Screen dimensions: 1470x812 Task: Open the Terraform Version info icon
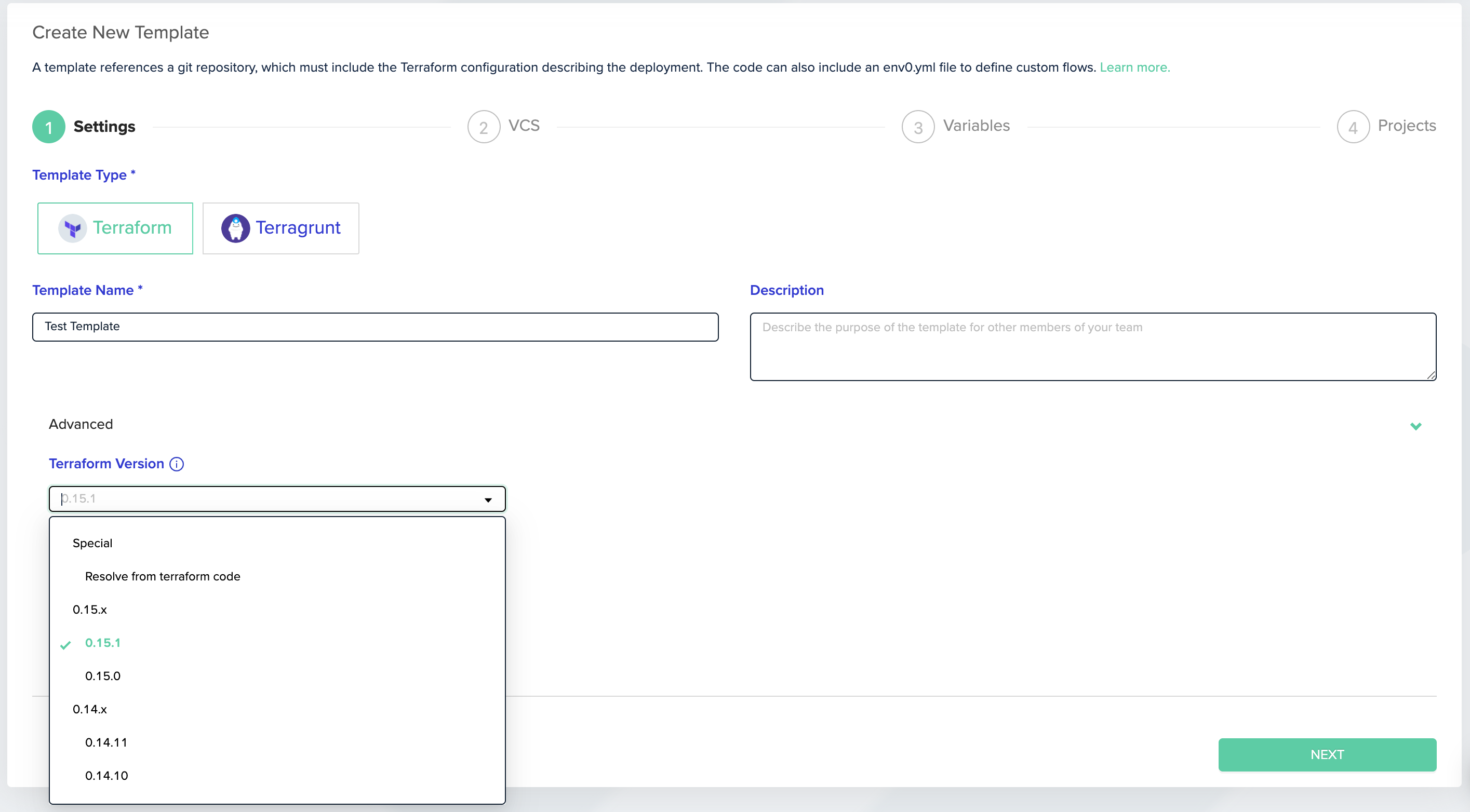pyautogui.click(x=177, y=464)
